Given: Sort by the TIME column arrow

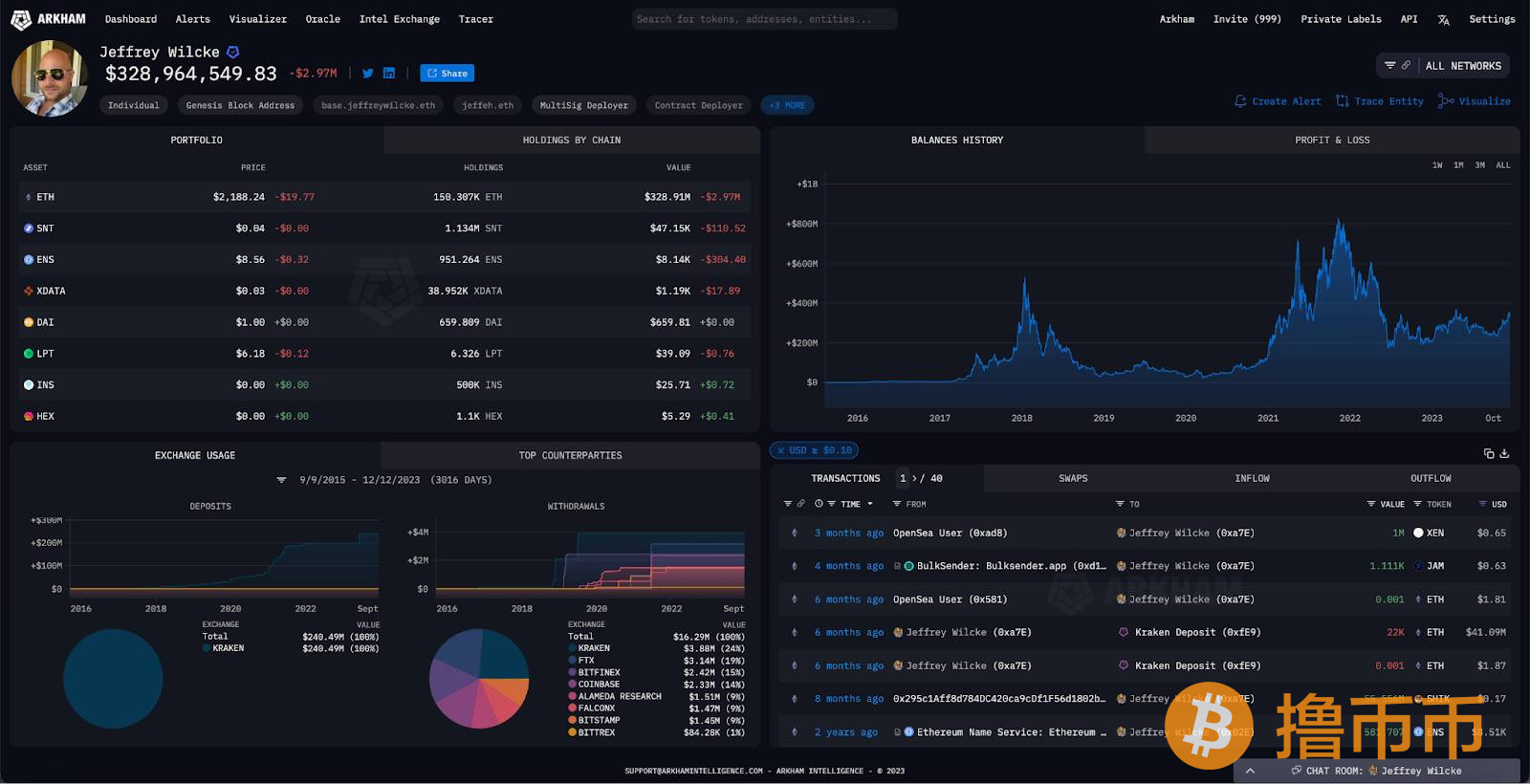Looking at the screenshot, I should pyautogui.click(x=869, y=504).
